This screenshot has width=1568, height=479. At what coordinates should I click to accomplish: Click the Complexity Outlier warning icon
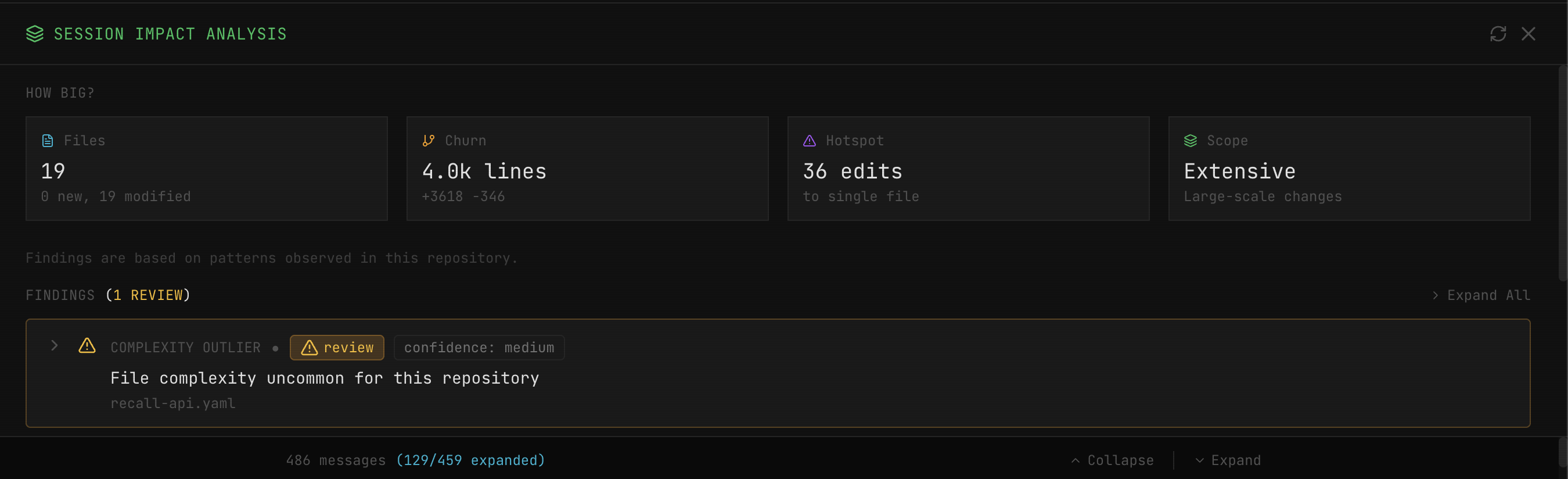(87, 346)
